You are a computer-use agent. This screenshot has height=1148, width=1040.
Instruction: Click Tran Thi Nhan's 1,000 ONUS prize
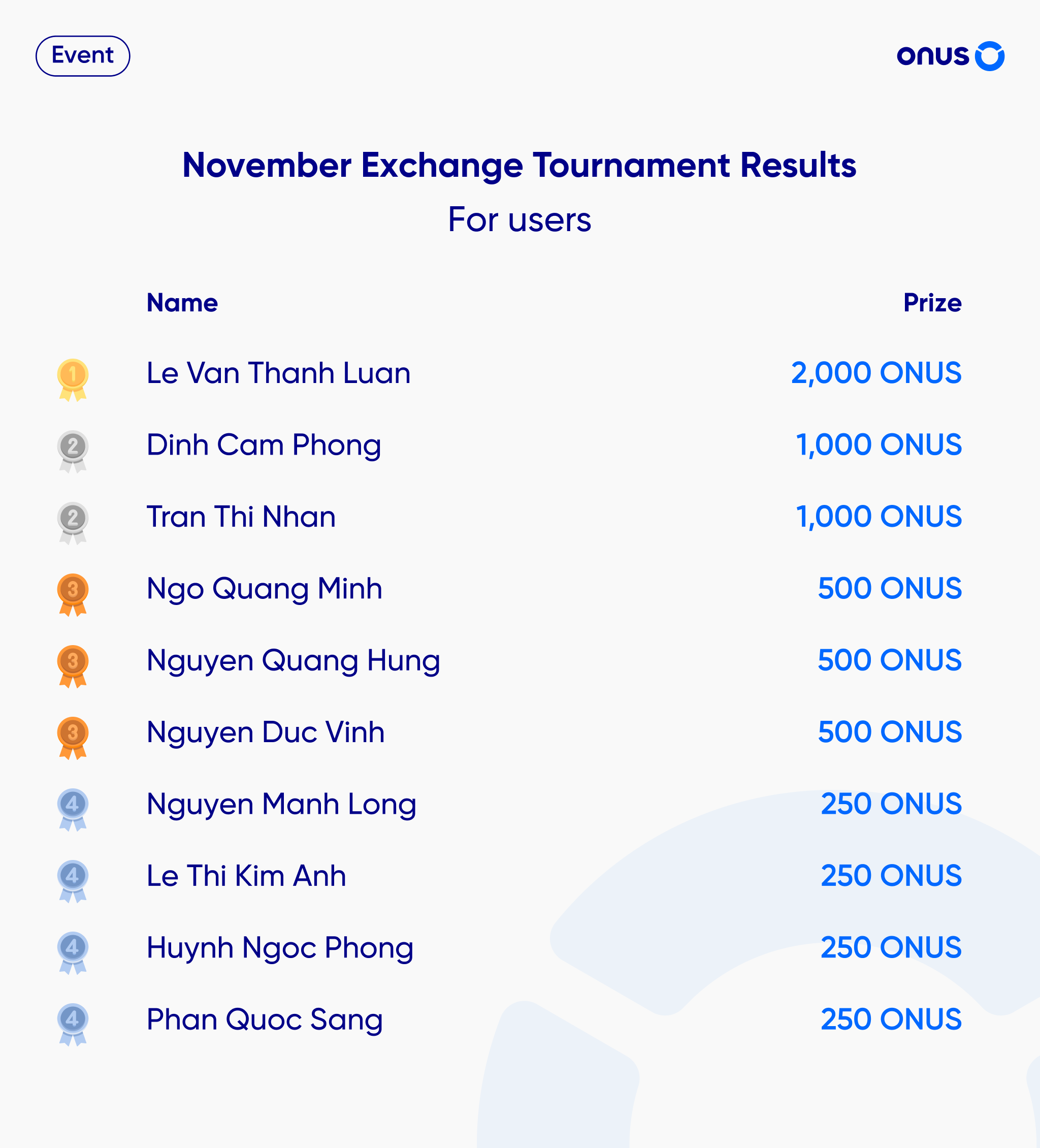coord(879,517)
